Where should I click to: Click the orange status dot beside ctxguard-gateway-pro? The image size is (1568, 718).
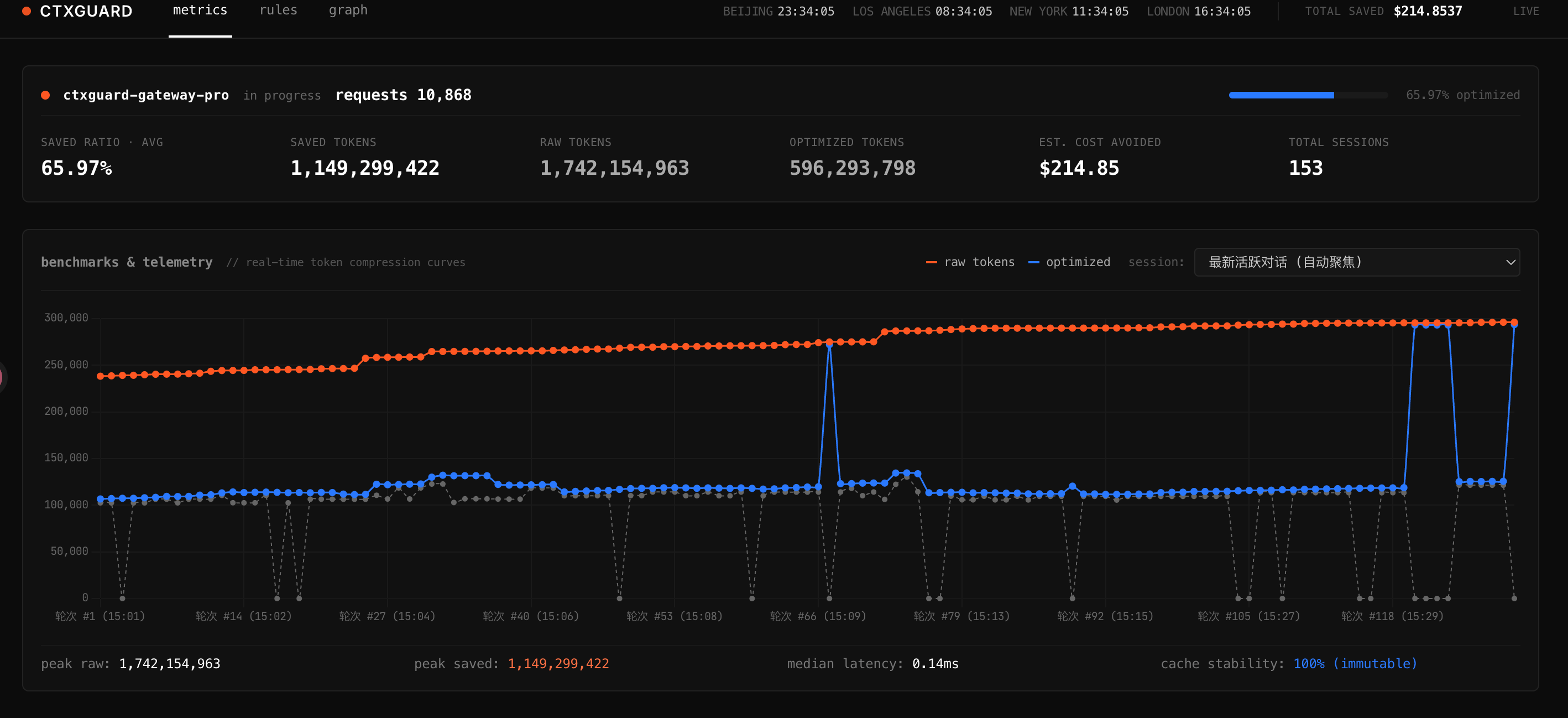(45, 95)
